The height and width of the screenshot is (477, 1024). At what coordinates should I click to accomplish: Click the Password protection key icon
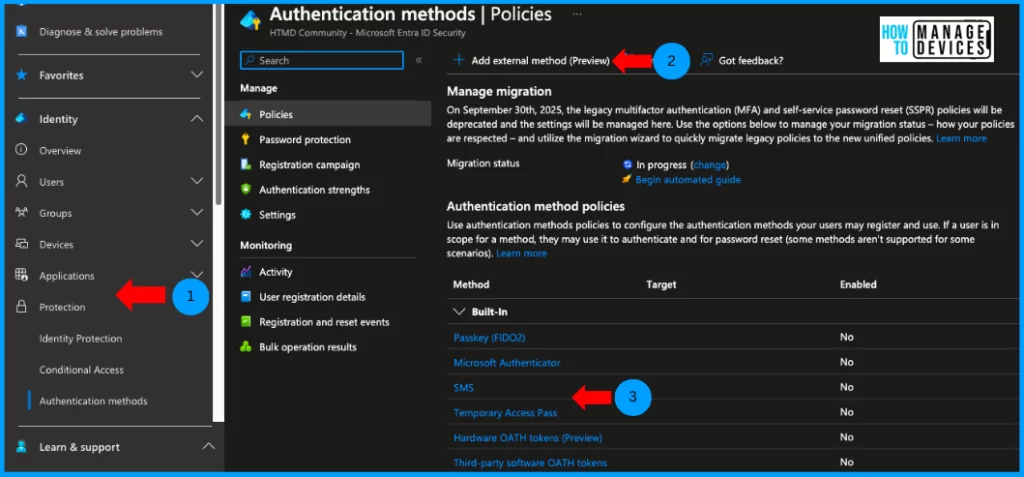(246, 139)
